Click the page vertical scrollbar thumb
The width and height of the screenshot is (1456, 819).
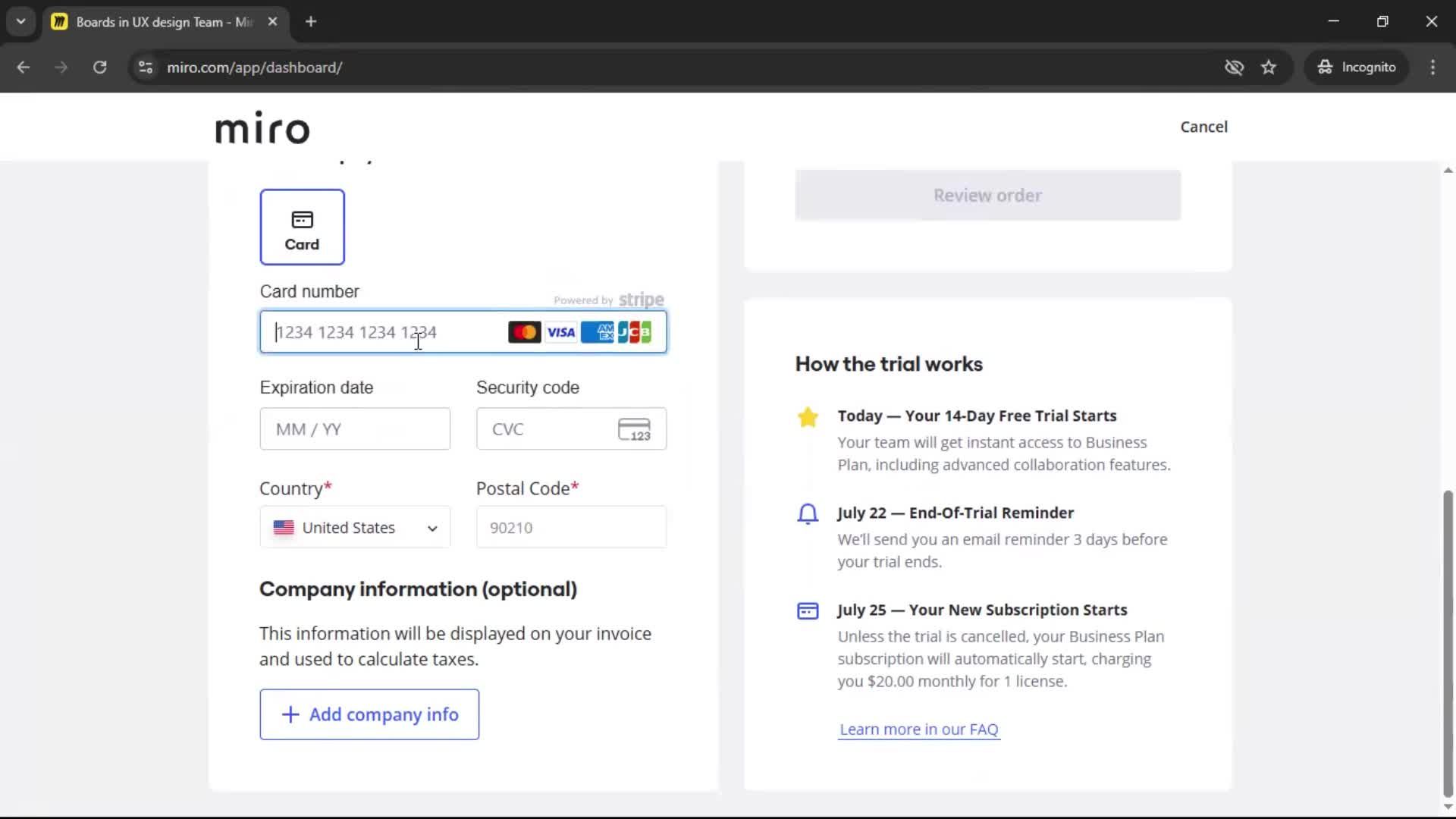[1448, 643]
